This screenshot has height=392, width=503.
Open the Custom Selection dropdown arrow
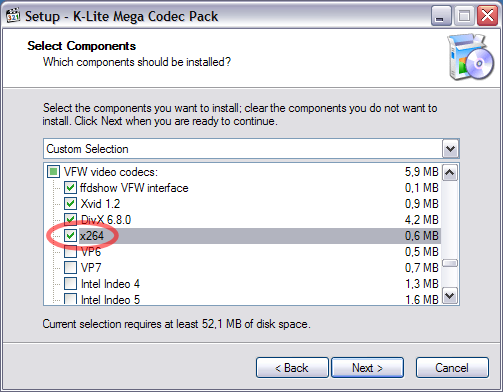click(x=450, y=149)
